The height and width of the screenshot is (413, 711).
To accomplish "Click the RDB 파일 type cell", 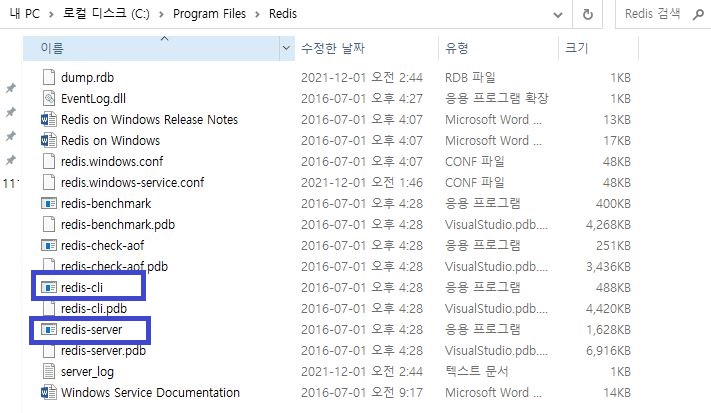I will [470, 78].
